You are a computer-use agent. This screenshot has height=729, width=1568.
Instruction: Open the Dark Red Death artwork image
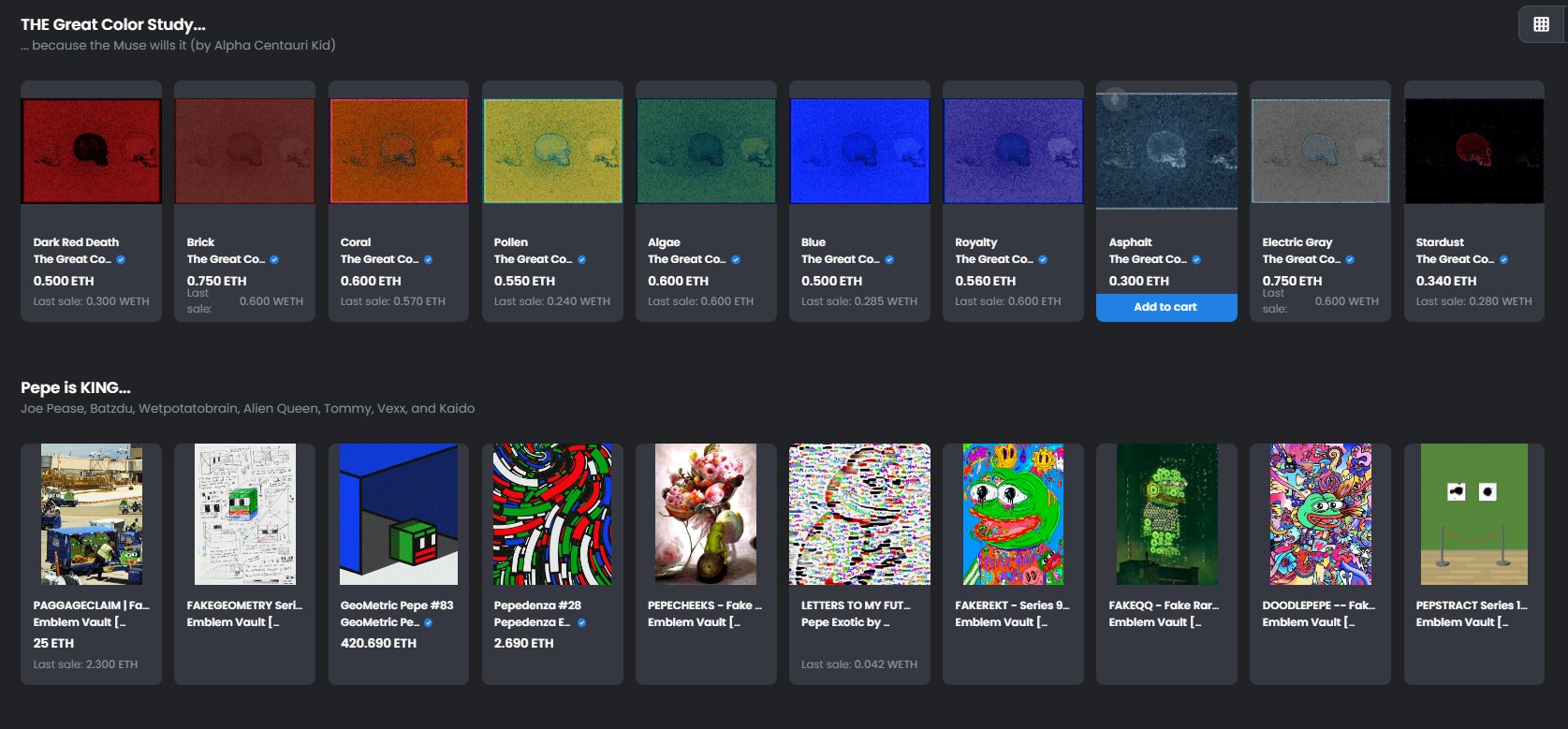[91, 151]
